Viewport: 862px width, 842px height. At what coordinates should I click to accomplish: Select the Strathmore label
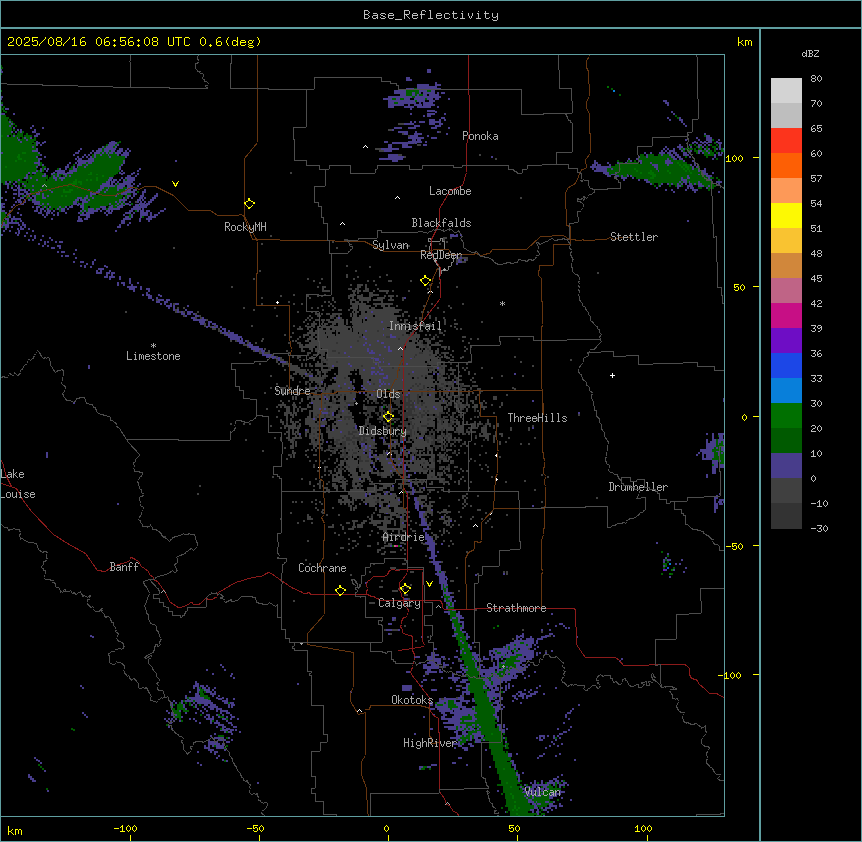point(516,608)
